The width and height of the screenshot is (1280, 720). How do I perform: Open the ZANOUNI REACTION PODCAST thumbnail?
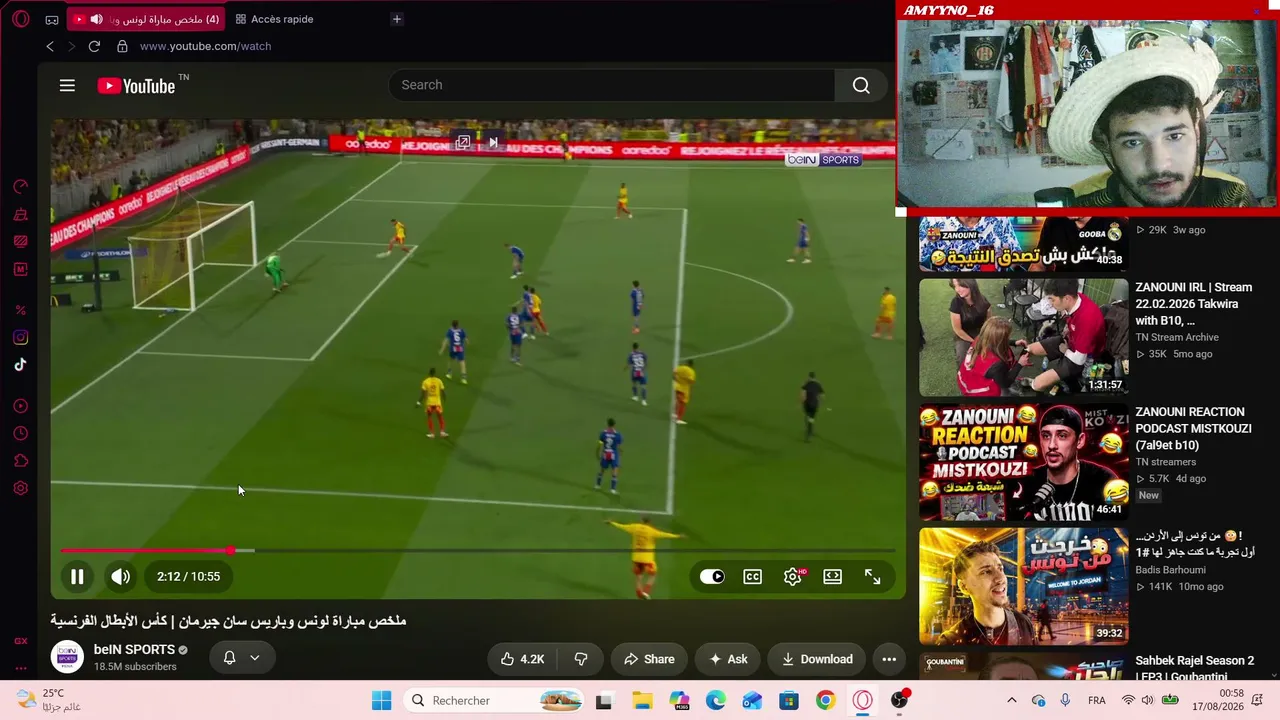[x=1023, y=462]
